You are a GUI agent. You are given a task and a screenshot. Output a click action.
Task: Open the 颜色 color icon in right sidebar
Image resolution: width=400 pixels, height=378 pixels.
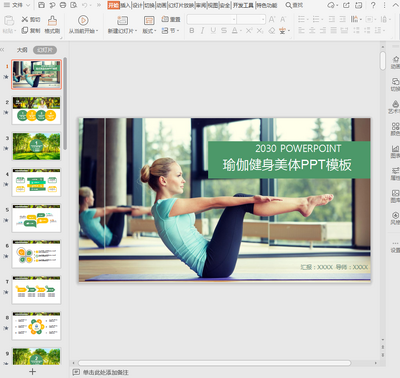click(395, 129)
